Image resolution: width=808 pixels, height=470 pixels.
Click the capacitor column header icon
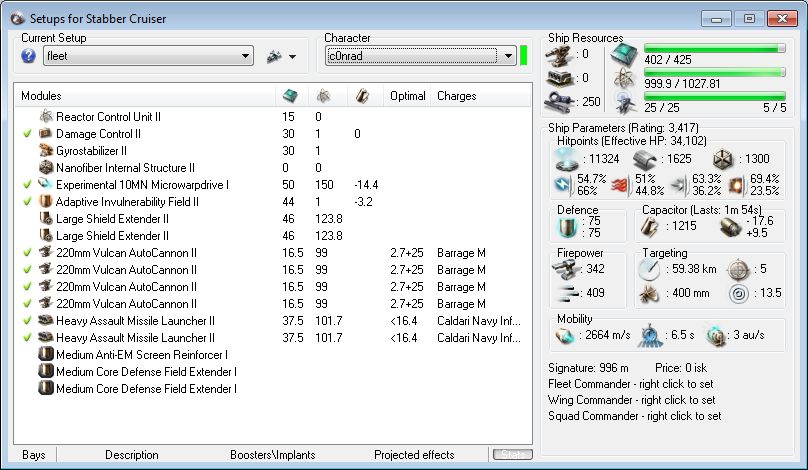tap(362, 95)
